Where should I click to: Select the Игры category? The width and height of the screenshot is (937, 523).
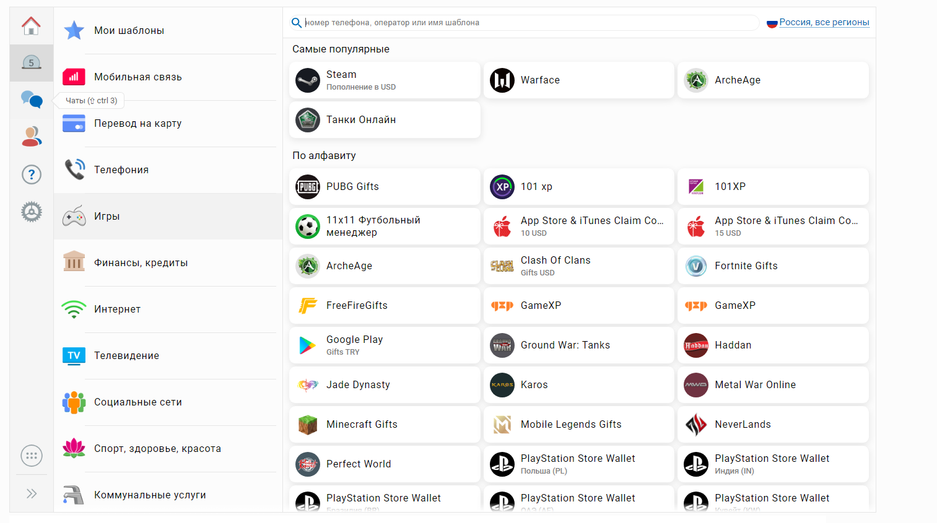point(168,216)
